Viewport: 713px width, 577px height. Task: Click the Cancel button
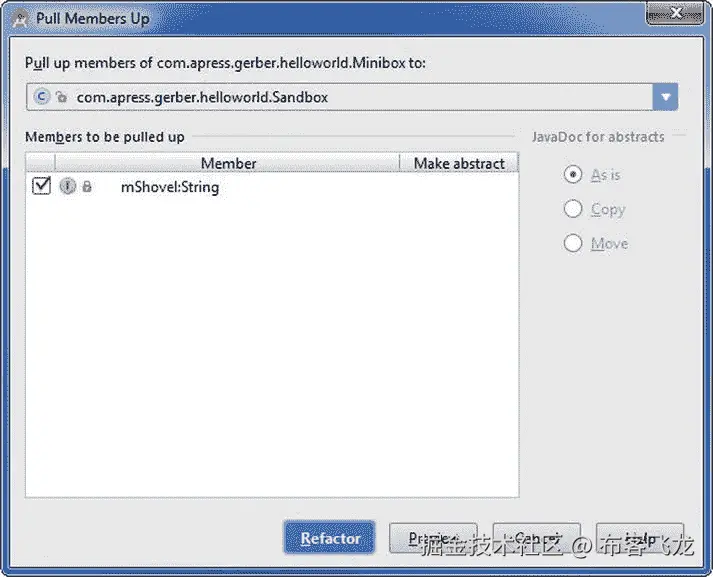pyautogui.click(x=537, y=538)
